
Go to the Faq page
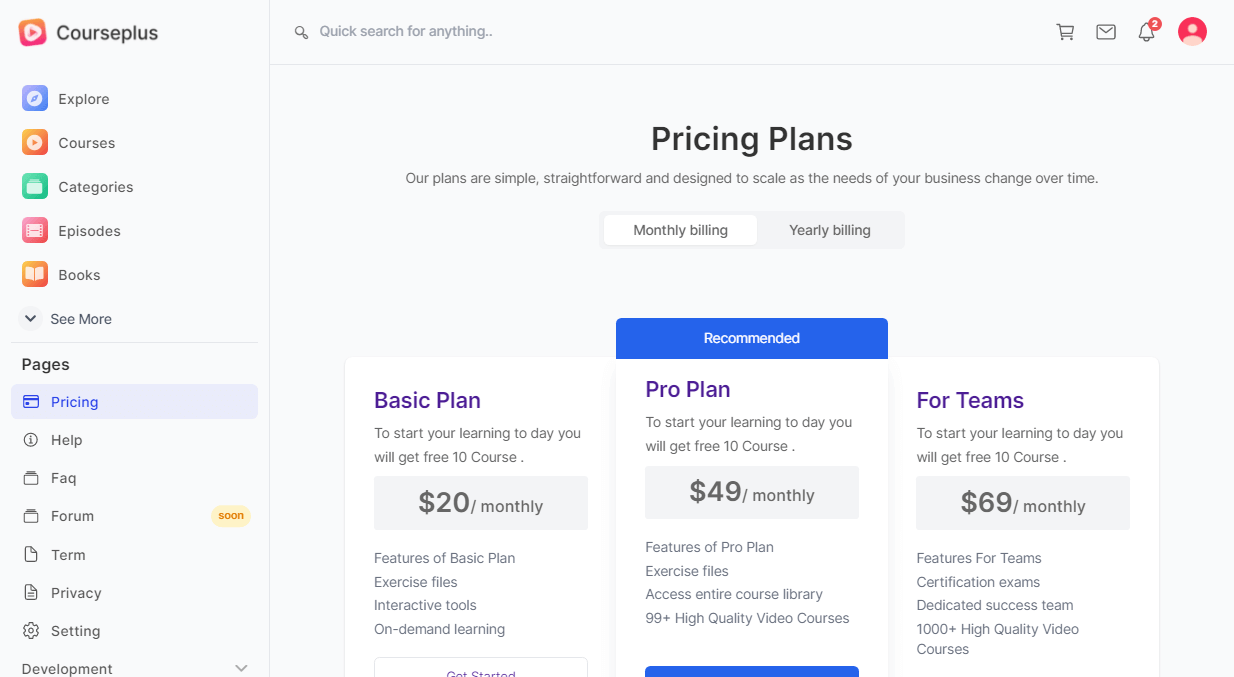[64, 478]
